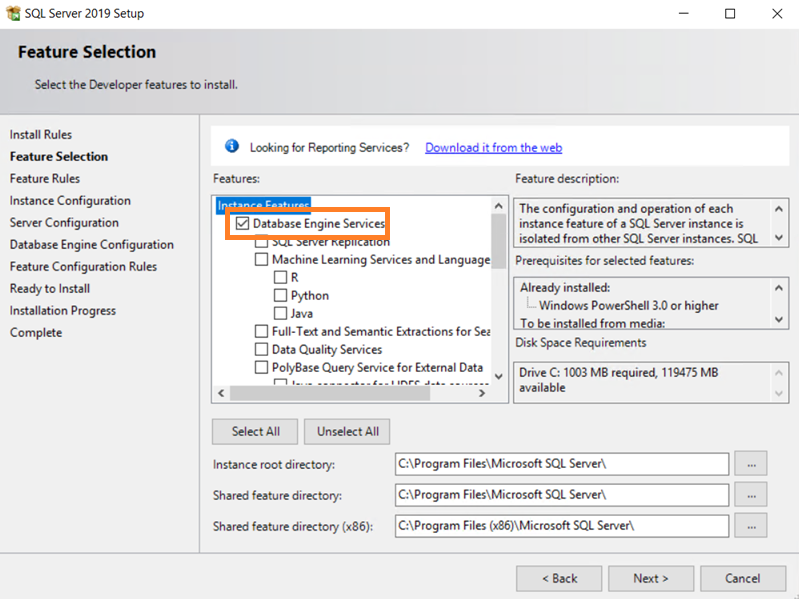Click the features list horizontal scrollbar thumb
Viewport: 799px width, 599px height.
click(330, 393)
